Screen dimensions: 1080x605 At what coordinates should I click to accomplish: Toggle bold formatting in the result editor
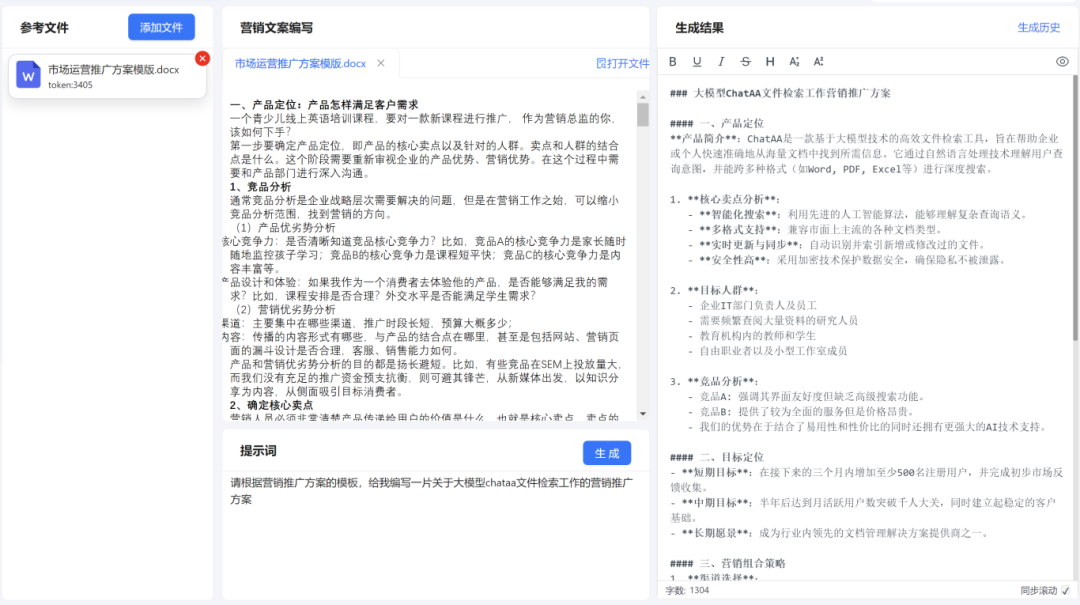point(673,61)
